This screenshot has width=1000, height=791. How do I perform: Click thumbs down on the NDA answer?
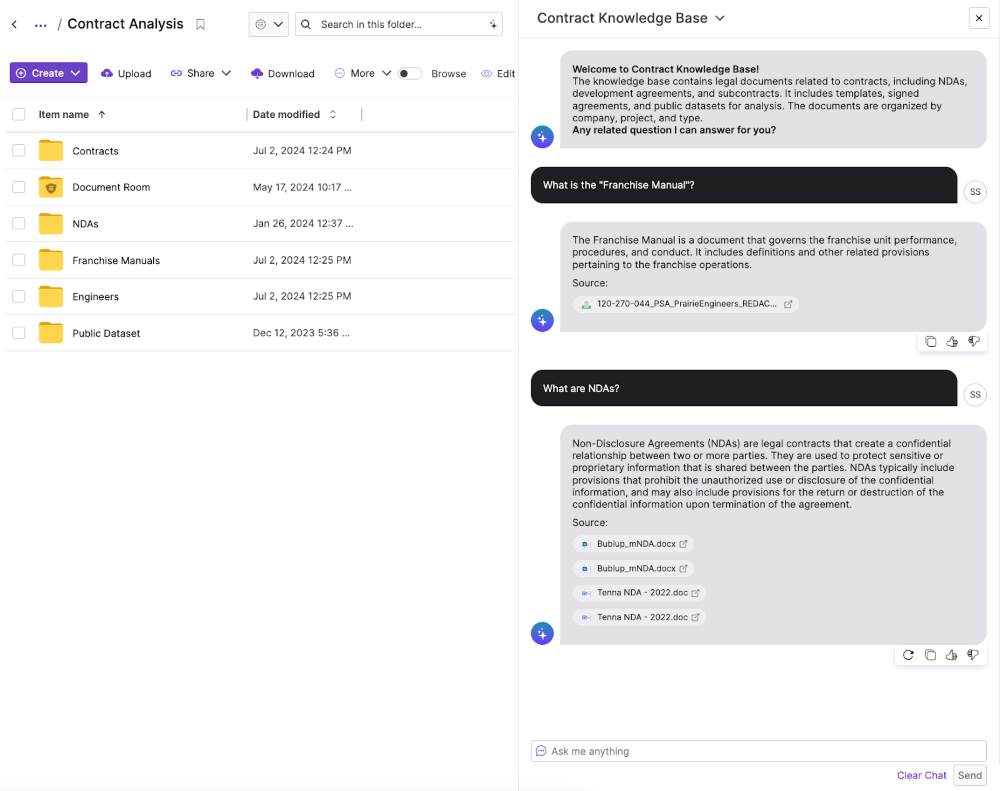pyautogui.click(x=973, y=655)
